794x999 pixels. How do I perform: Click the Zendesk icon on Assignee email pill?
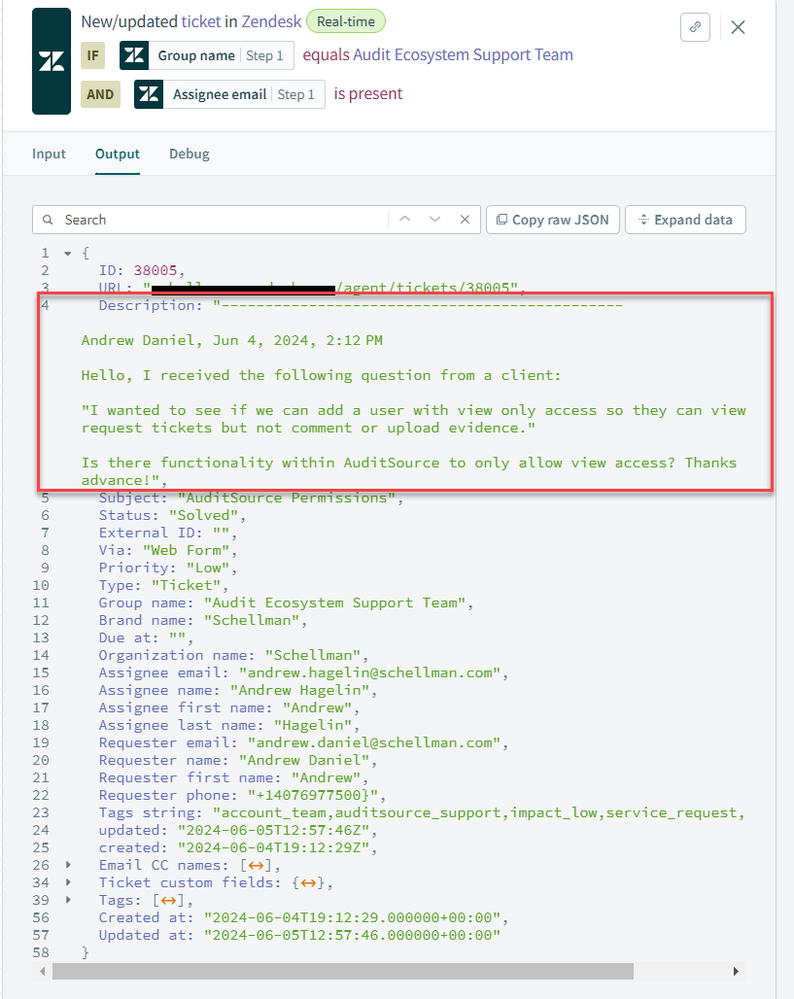[149, 94]
